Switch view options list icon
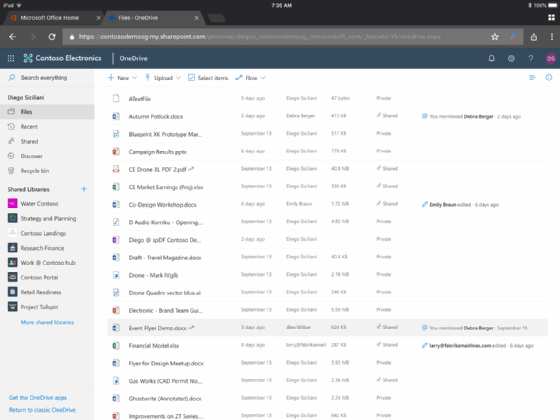Image resolution: width=560 pixels, height=420 pixels. coord(532,78)
